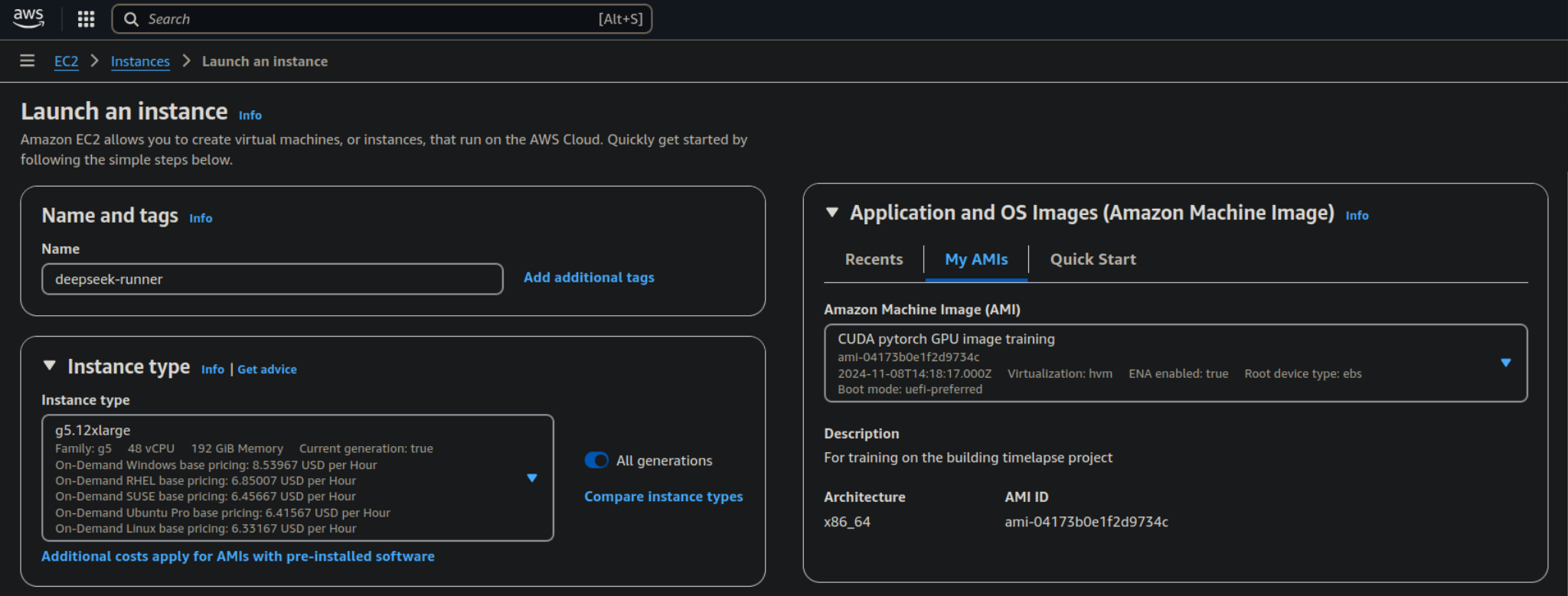Toggle All generations switch
This screenshot has height=596, width=1568.
click(x=596, y=461)
